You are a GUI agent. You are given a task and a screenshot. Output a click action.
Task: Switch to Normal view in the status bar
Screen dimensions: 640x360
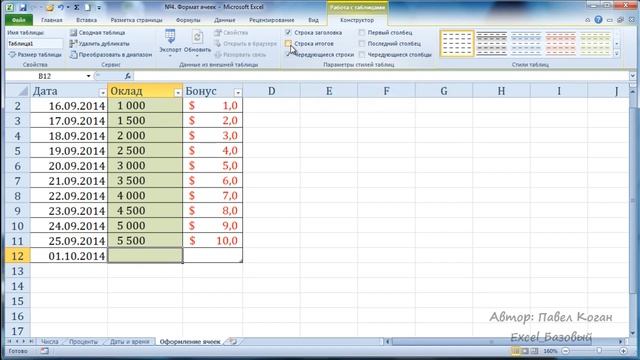click(516, 351)
